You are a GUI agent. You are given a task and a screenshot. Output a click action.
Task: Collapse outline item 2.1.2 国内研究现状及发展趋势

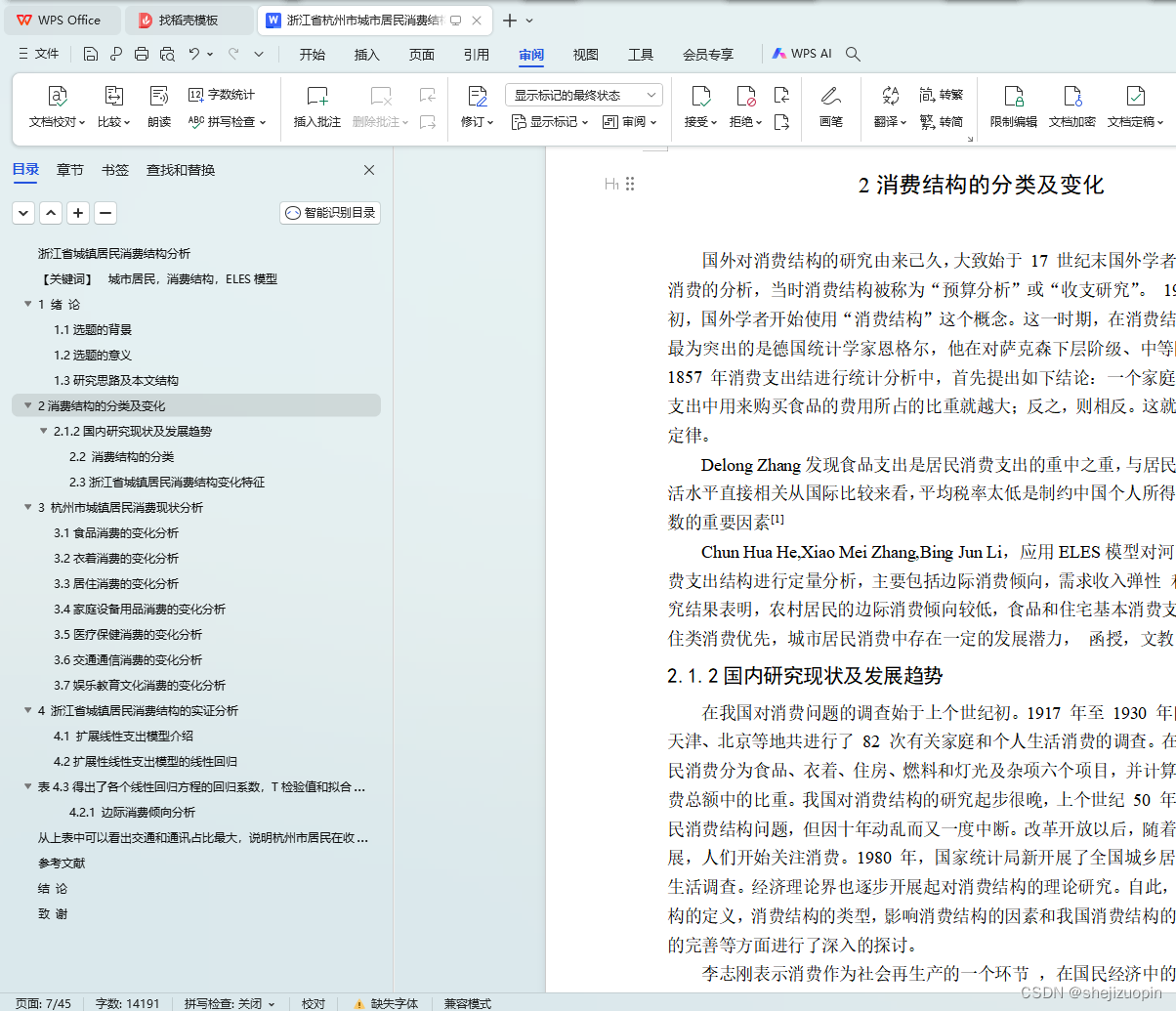(43, 431)
